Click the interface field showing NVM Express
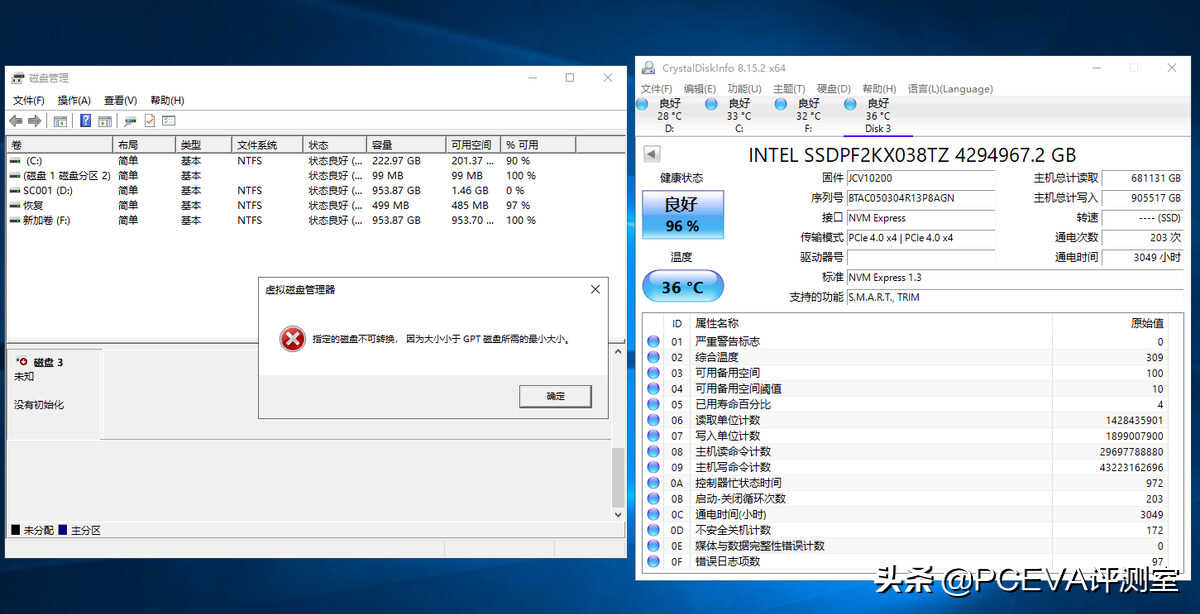 (x=920, y=218)
